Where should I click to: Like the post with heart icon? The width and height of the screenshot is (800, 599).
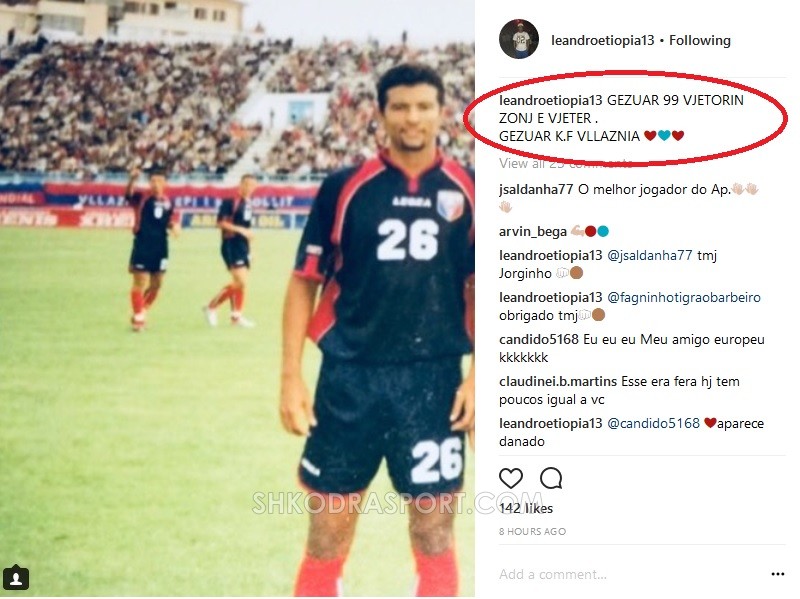click(511, 479)
